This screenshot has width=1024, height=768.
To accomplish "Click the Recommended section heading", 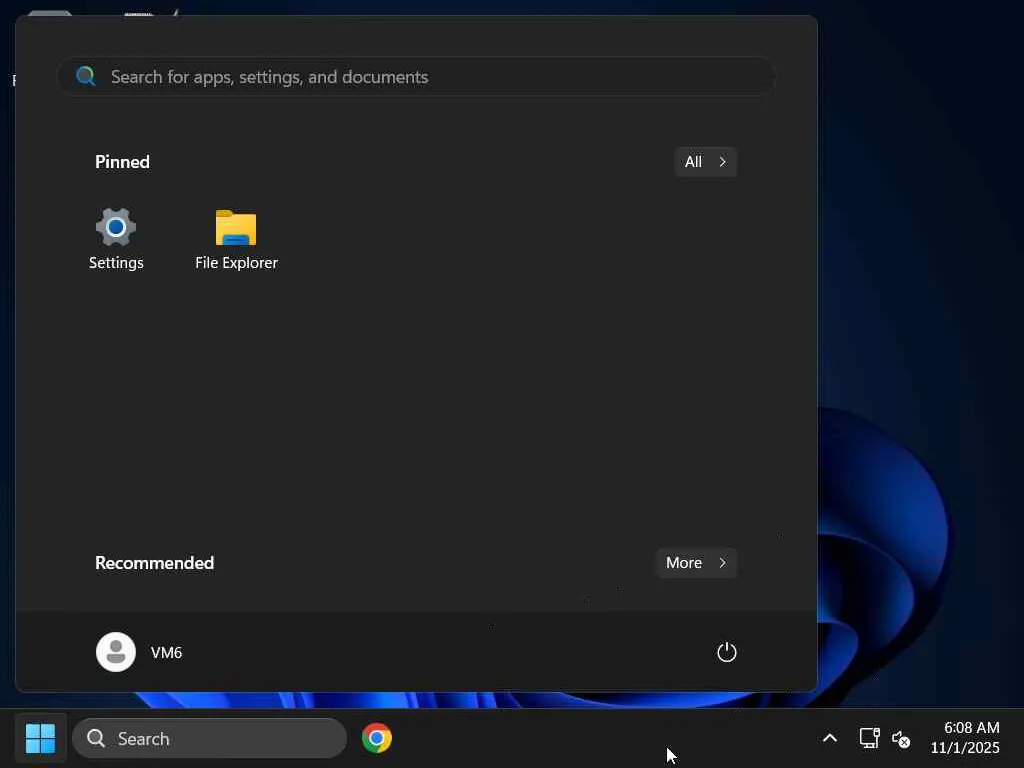I will pos(155,563).
